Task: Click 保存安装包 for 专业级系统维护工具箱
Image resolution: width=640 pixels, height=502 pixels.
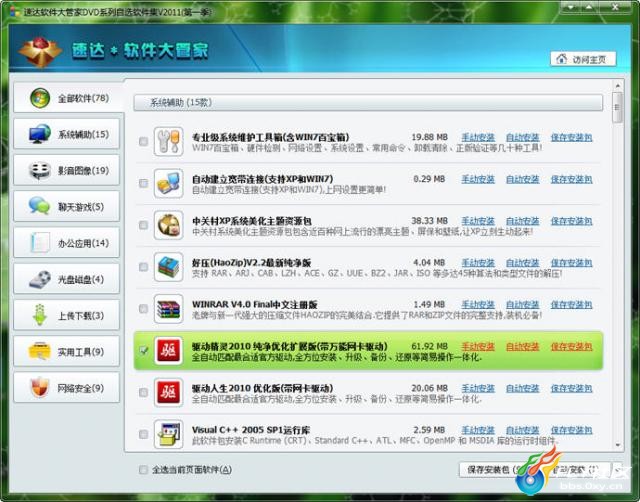Action: coord(571,138)
